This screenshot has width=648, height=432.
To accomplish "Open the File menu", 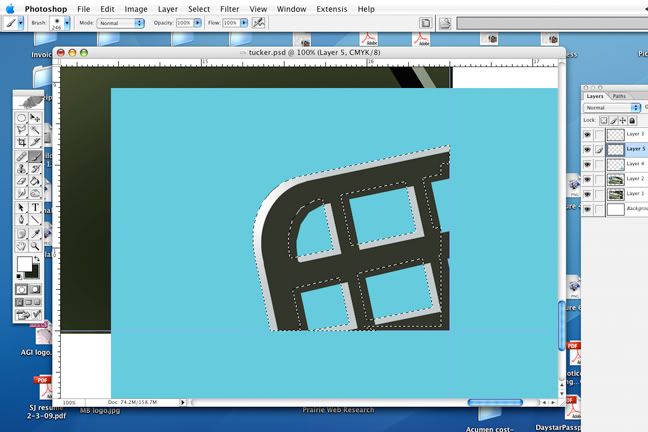I will tap(83, 9).
